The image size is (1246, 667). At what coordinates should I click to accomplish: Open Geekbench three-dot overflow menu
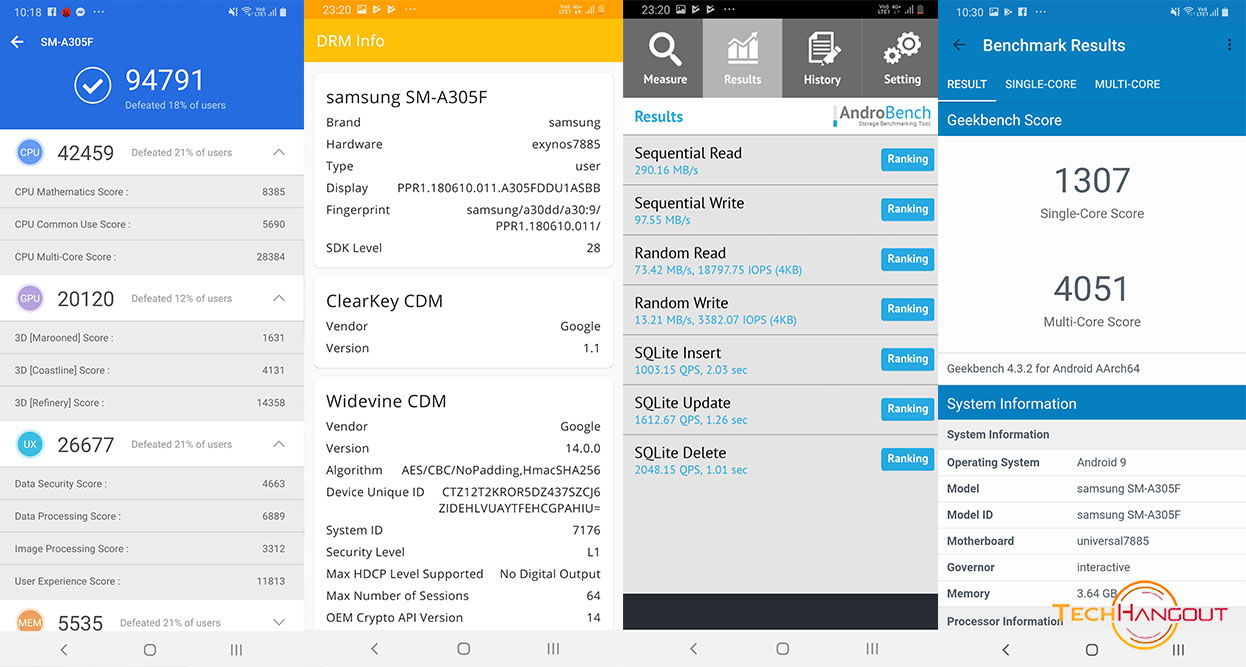1229,45
